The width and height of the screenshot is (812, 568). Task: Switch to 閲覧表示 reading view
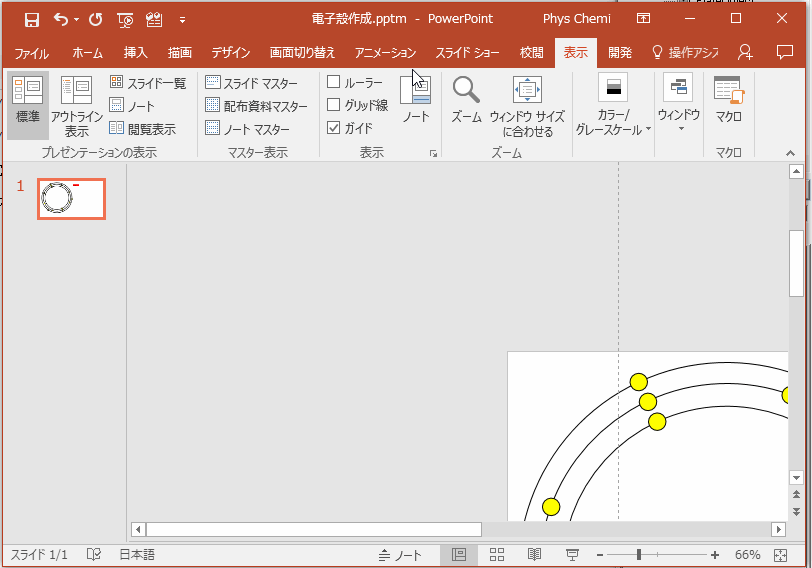tap(143, 128)
